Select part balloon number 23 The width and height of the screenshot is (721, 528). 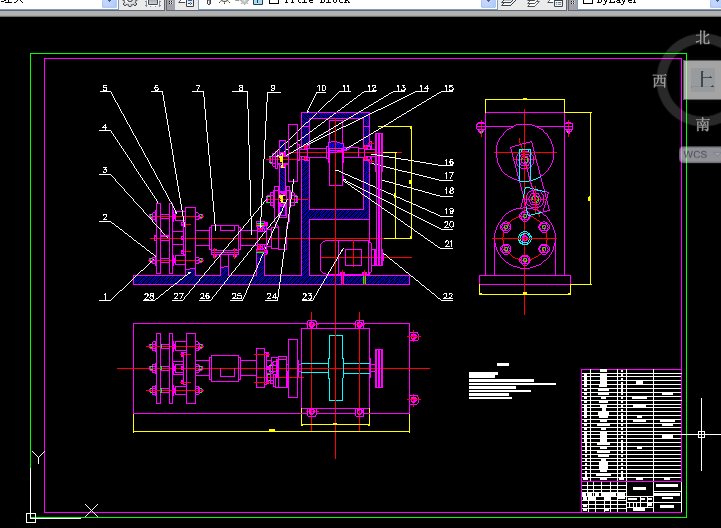(x=307, y=297)
